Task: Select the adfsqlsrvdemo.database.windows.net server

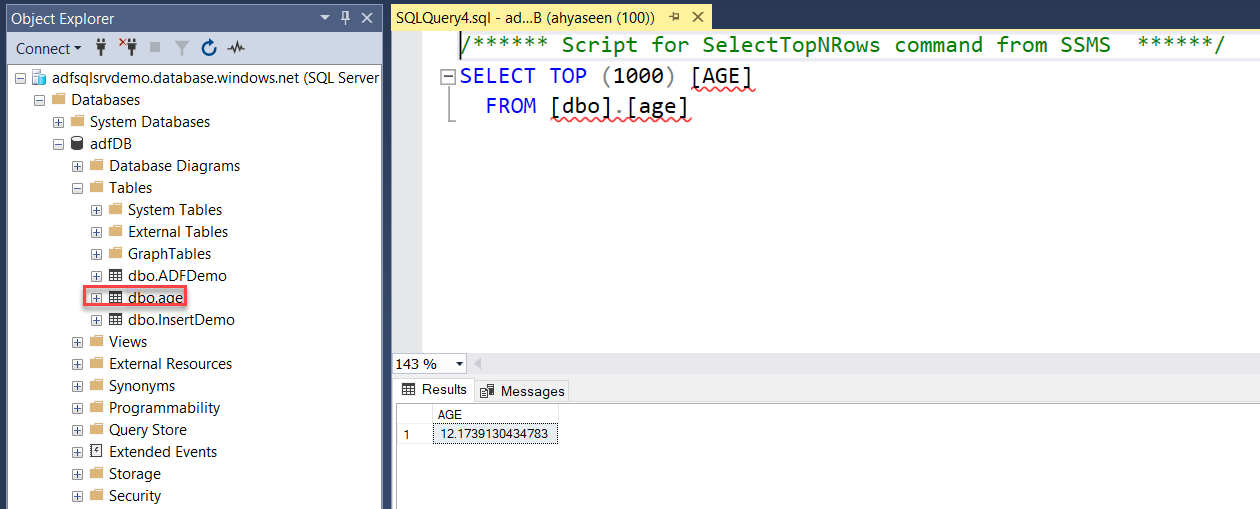Action: click(215, 78)
